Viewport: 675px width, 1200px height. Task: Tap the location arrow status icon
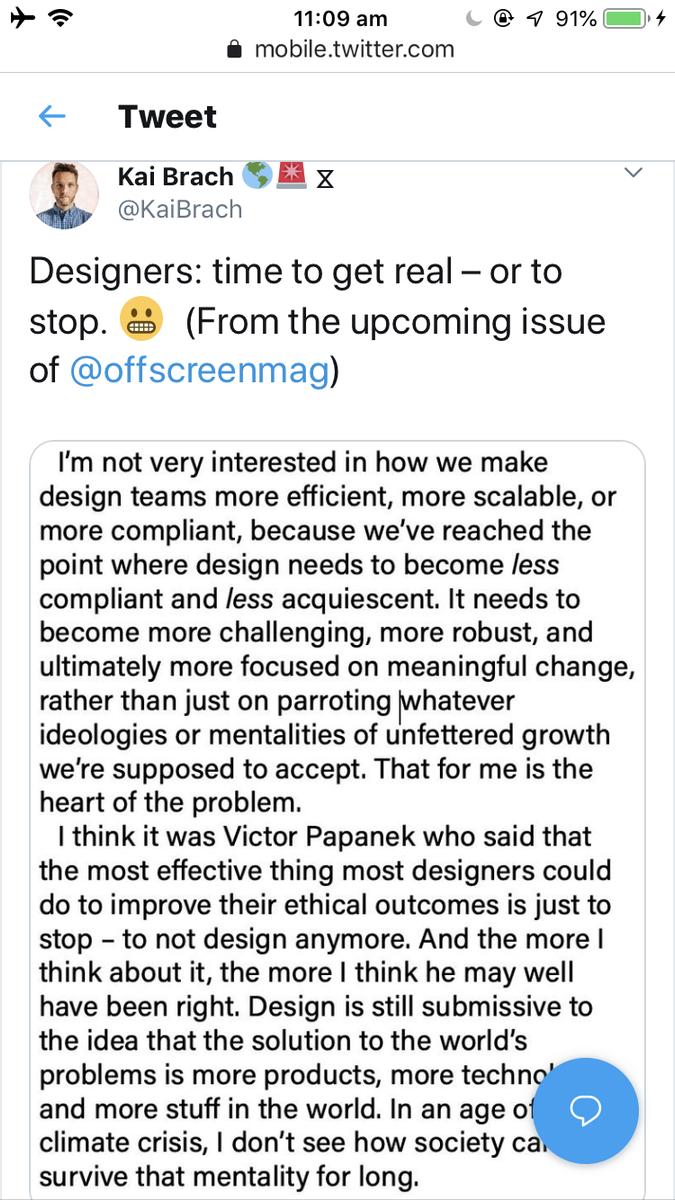pos(535,18)
